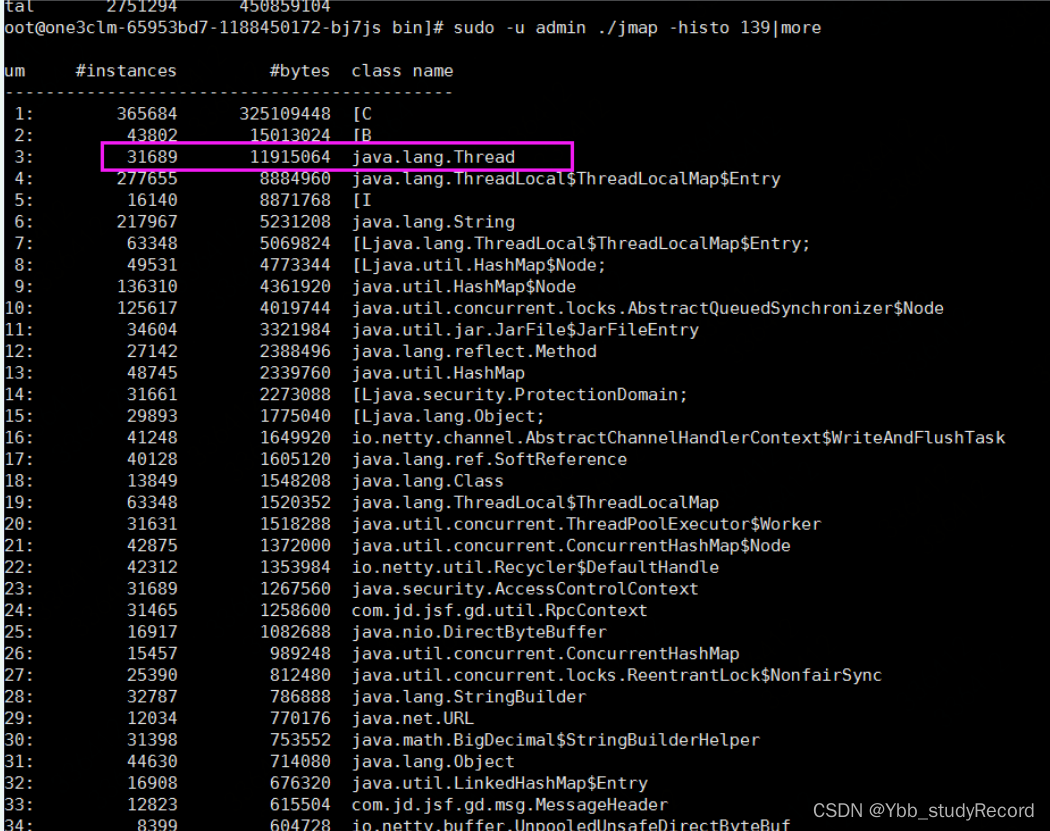Select java.lang.Class on row 18

pyautogui.click(x=428, y=481)
